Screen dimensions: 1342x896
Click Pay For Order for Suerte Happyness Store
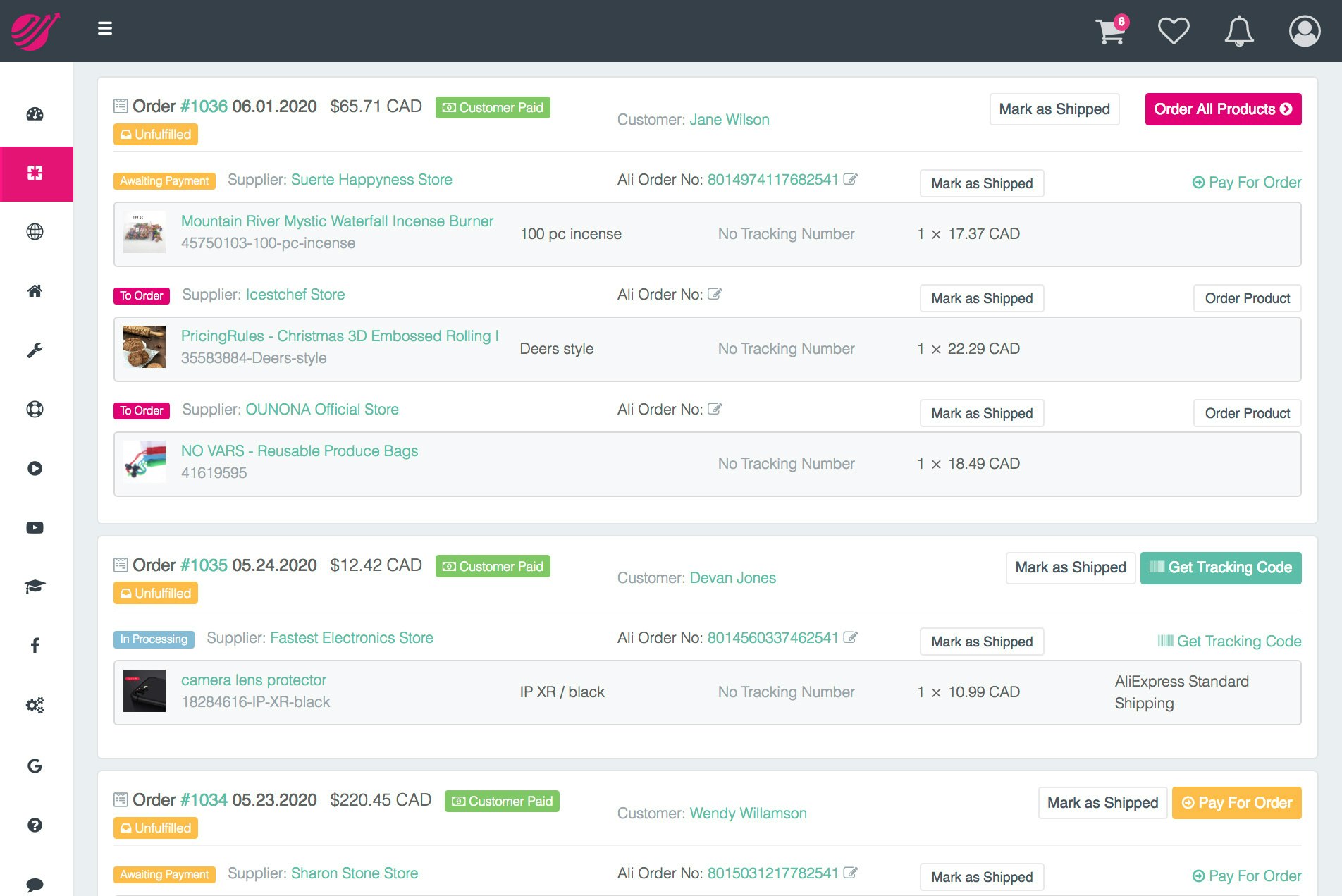coord(1247,183)
